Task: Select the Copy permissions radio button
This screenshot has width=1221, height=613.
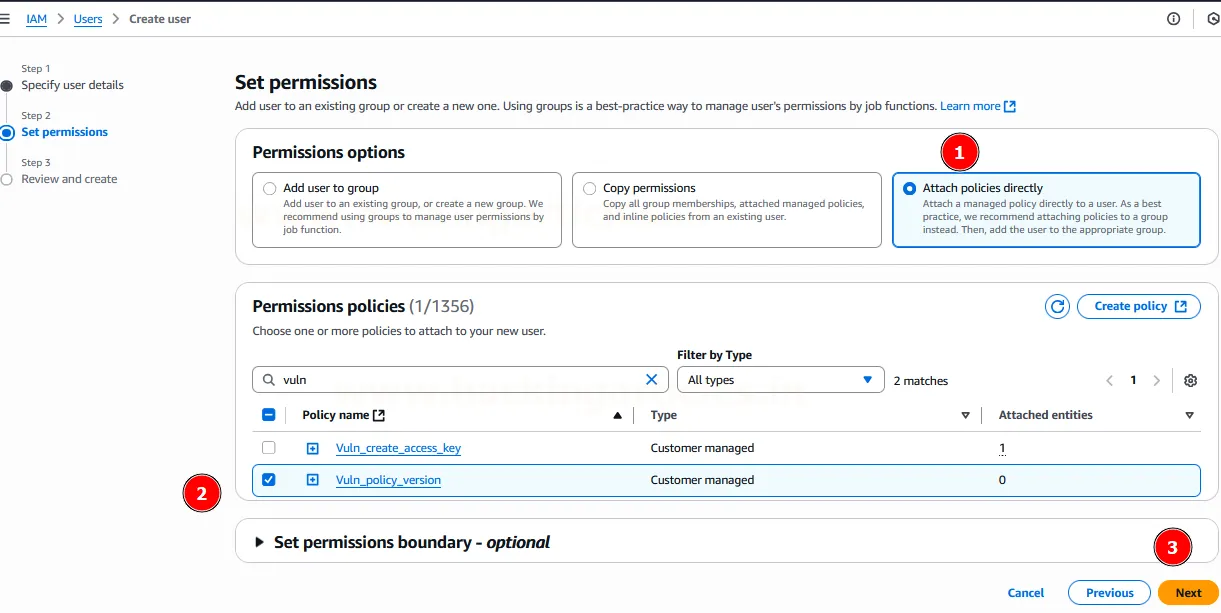Action: click(x=589, y=188)
